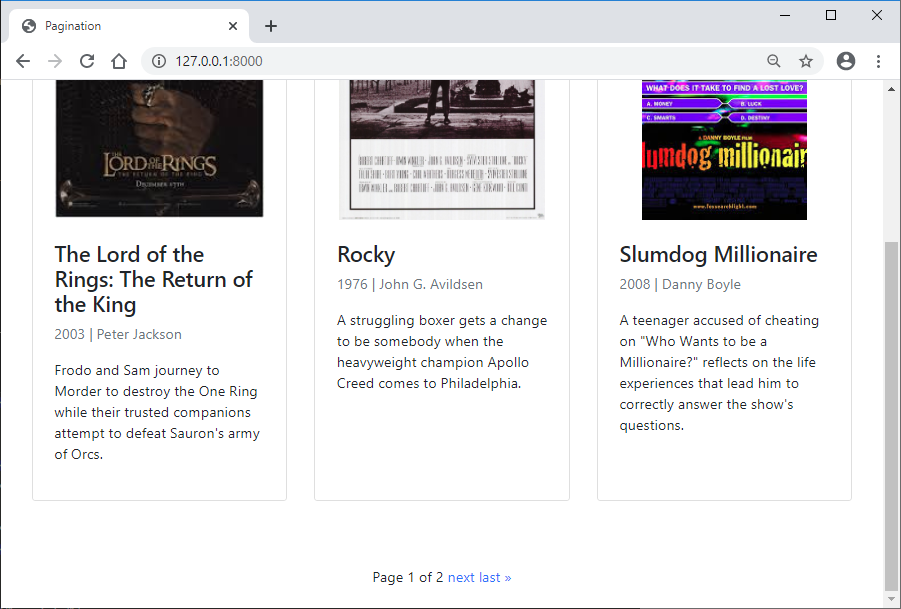The height and width of the screenshot is (609, 901).
Task: Open the zoom control in address bar
Action: [773, 61]
